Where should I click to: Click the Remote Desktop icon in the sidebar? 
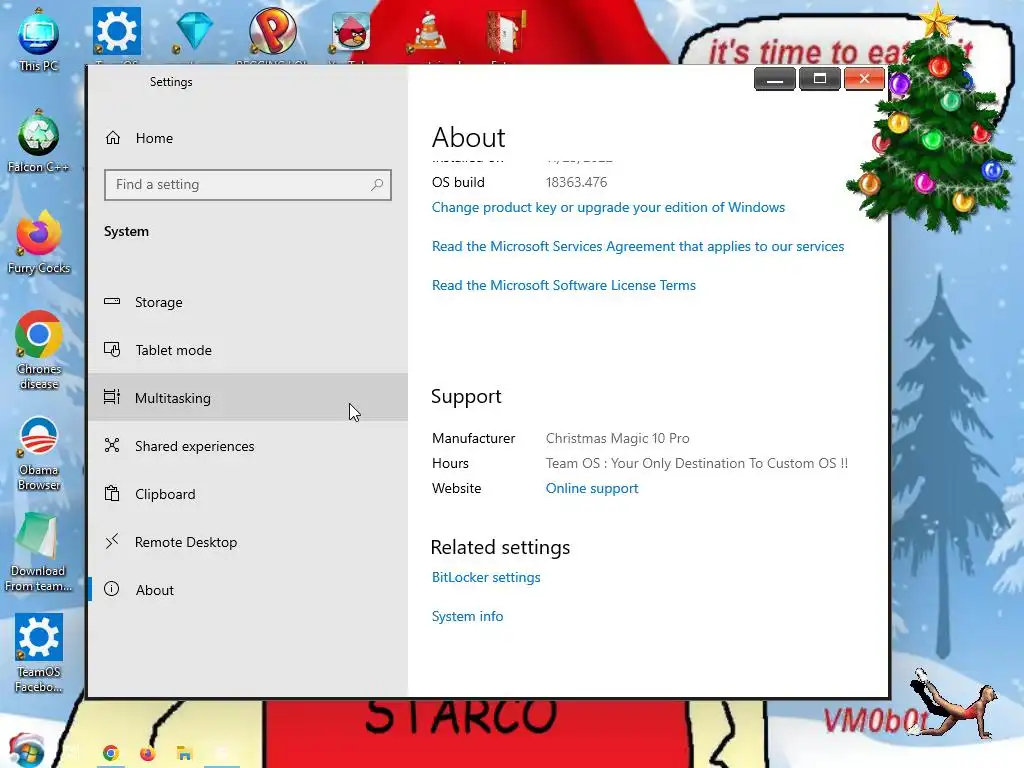(112, 541)
